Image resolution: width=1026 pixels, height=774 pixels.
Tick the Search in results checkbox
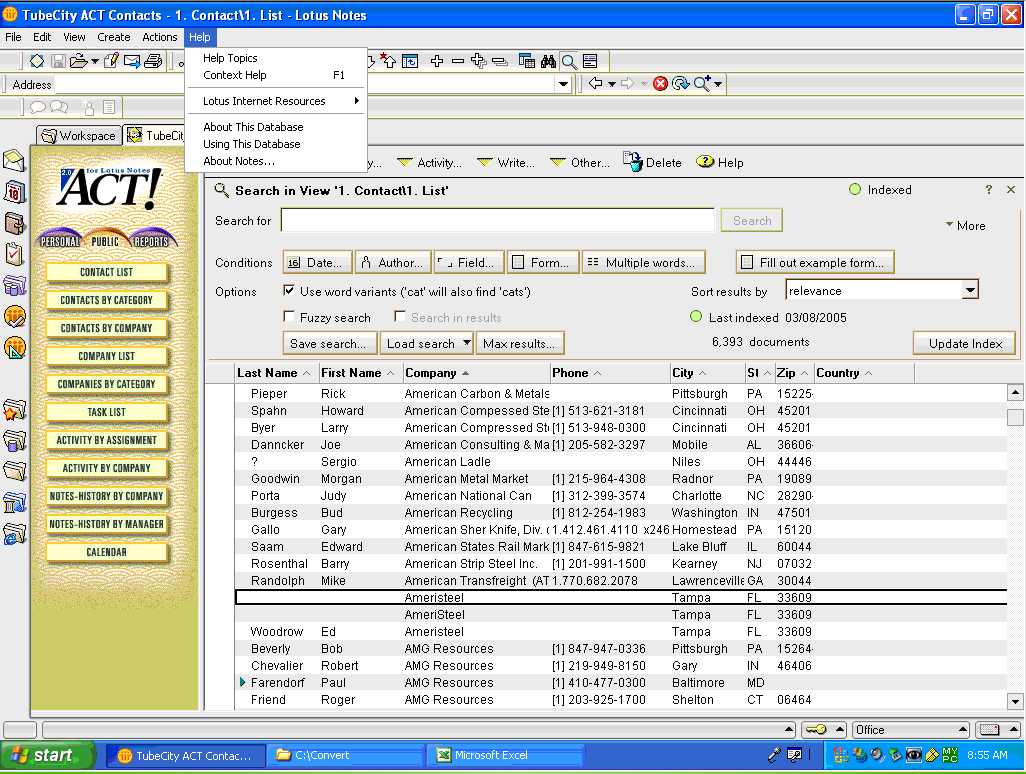tap(400, 316)
